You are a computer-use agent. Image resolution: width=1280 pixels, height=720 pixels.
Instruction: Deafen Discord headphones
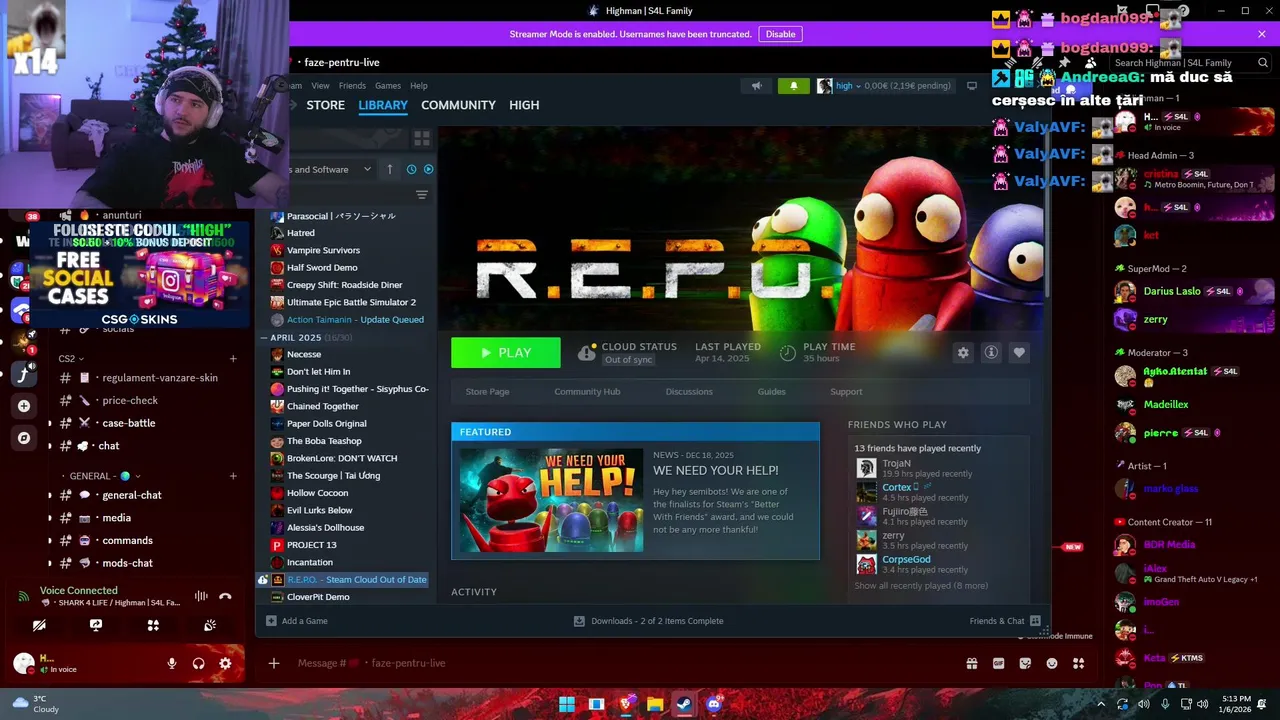(x=198, y=663)
